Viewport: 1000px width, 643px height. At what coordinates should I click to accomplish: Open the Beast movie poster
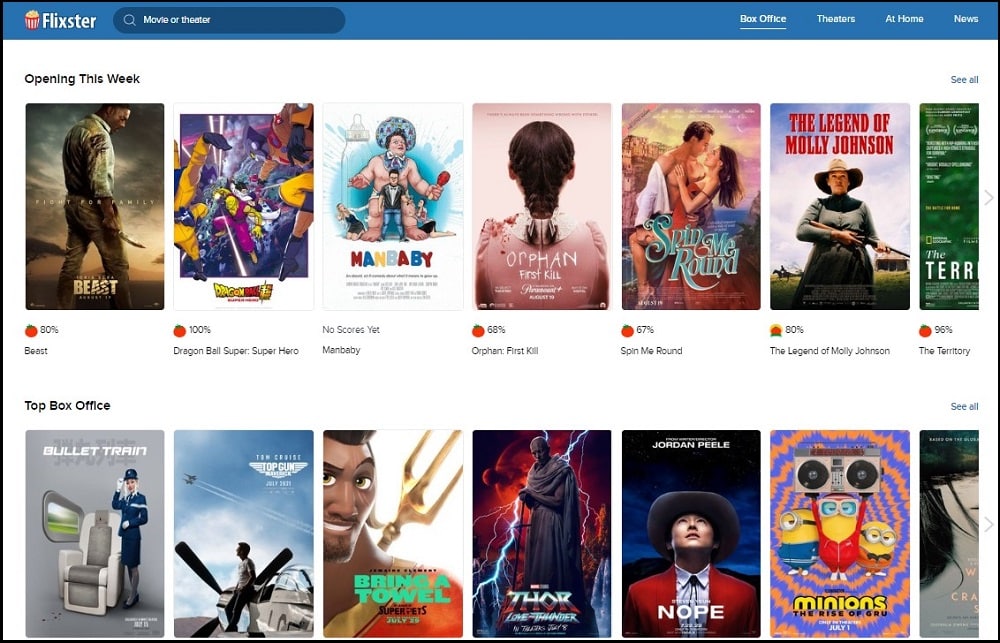pyautogui.click(x=94, y=207)
